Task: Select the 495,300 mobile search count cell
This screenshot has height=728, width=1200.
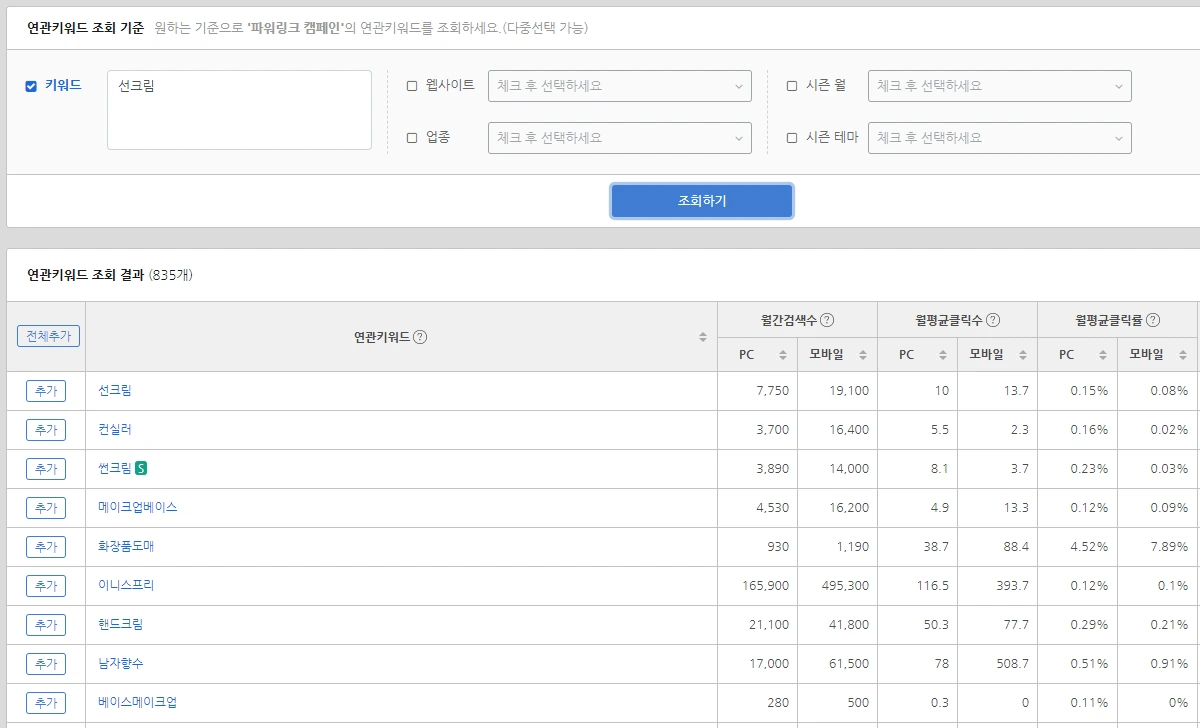Action: pyautogui.click(x=838, y=586)
